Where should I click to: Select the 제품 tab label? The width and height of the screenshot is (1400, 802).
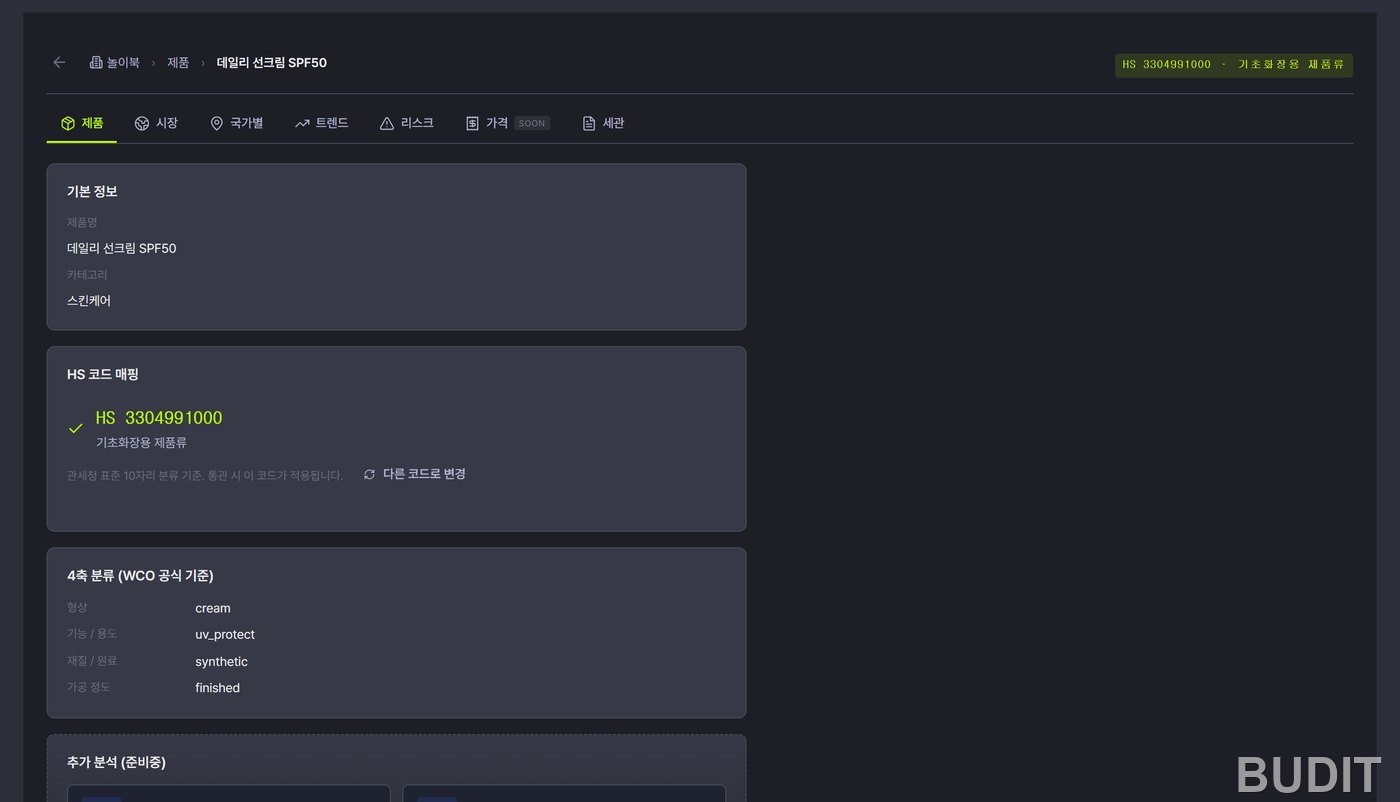coord(93,123)
